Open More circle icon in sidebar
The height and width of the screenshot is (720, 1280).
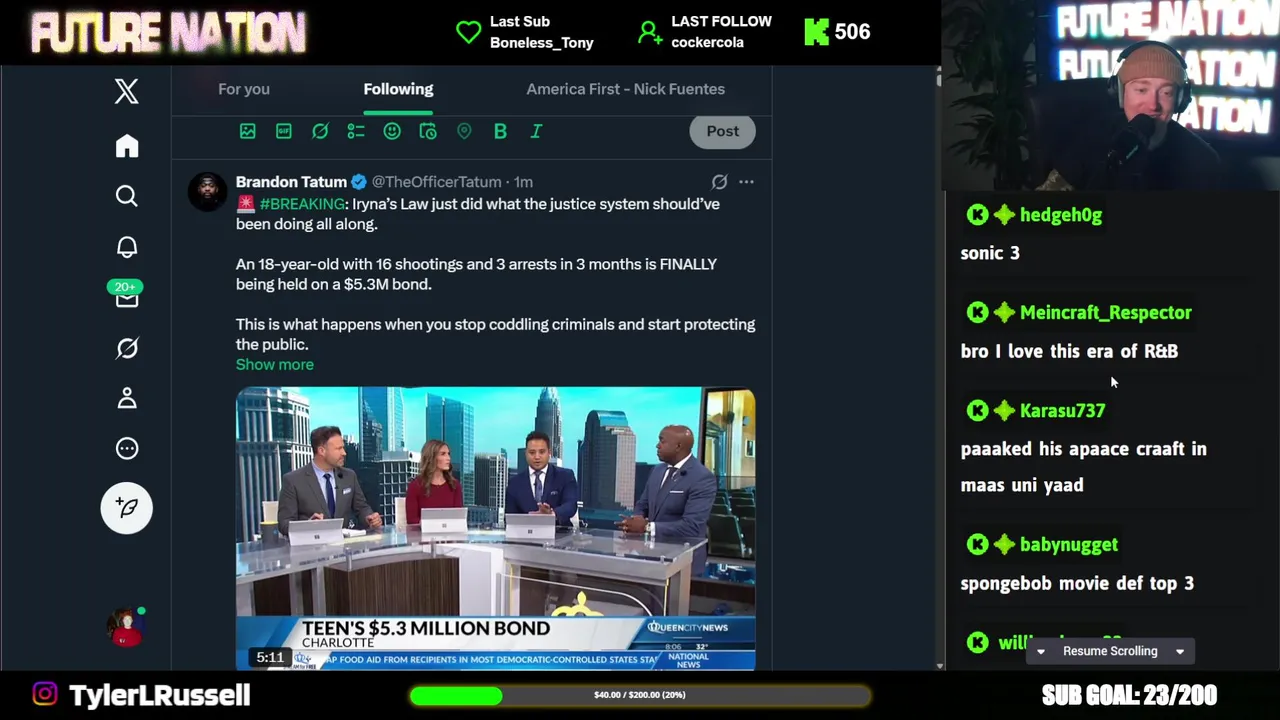(x=126, y=449)
